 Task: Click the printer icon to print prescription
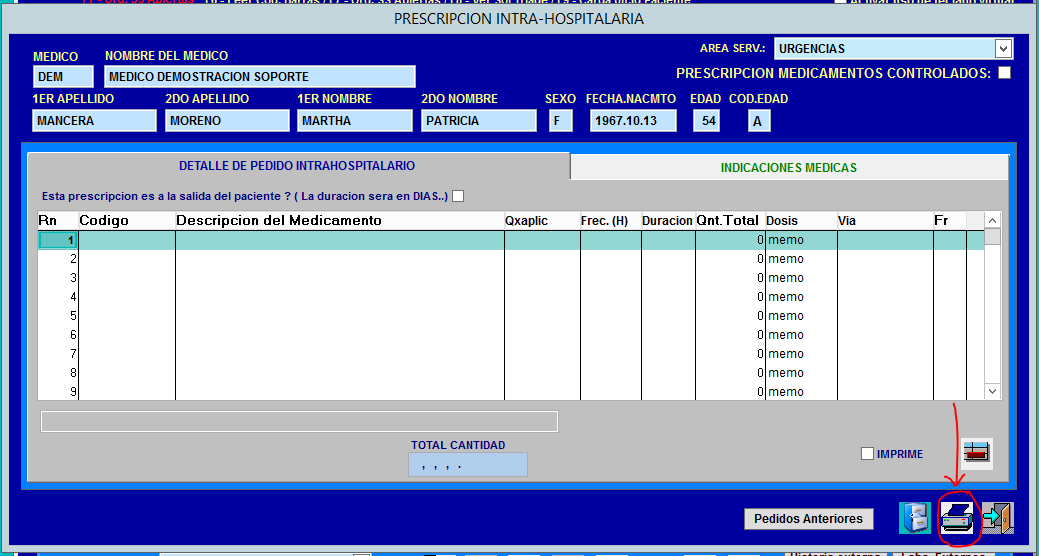(957, 518)
